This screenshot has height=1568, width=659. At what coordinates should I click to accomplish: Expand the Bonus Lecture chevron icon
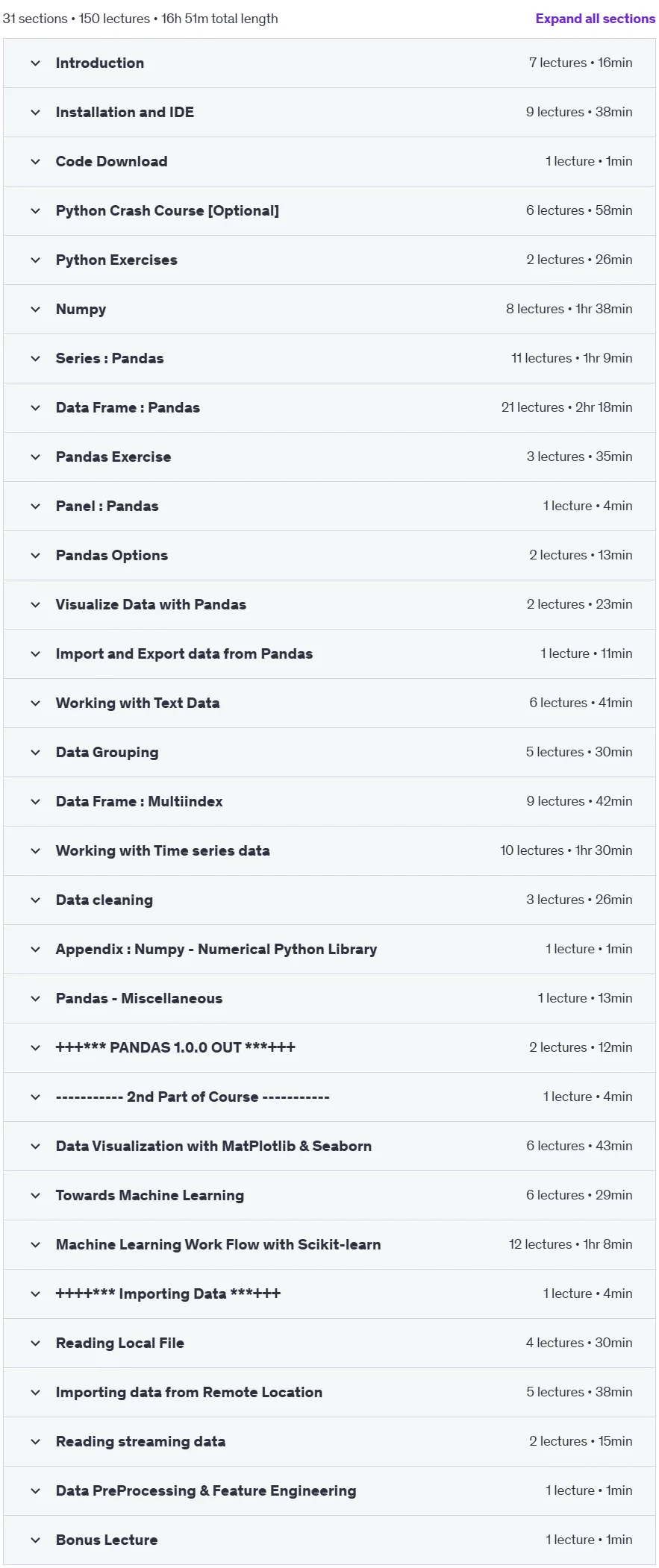click(35, 1540)
